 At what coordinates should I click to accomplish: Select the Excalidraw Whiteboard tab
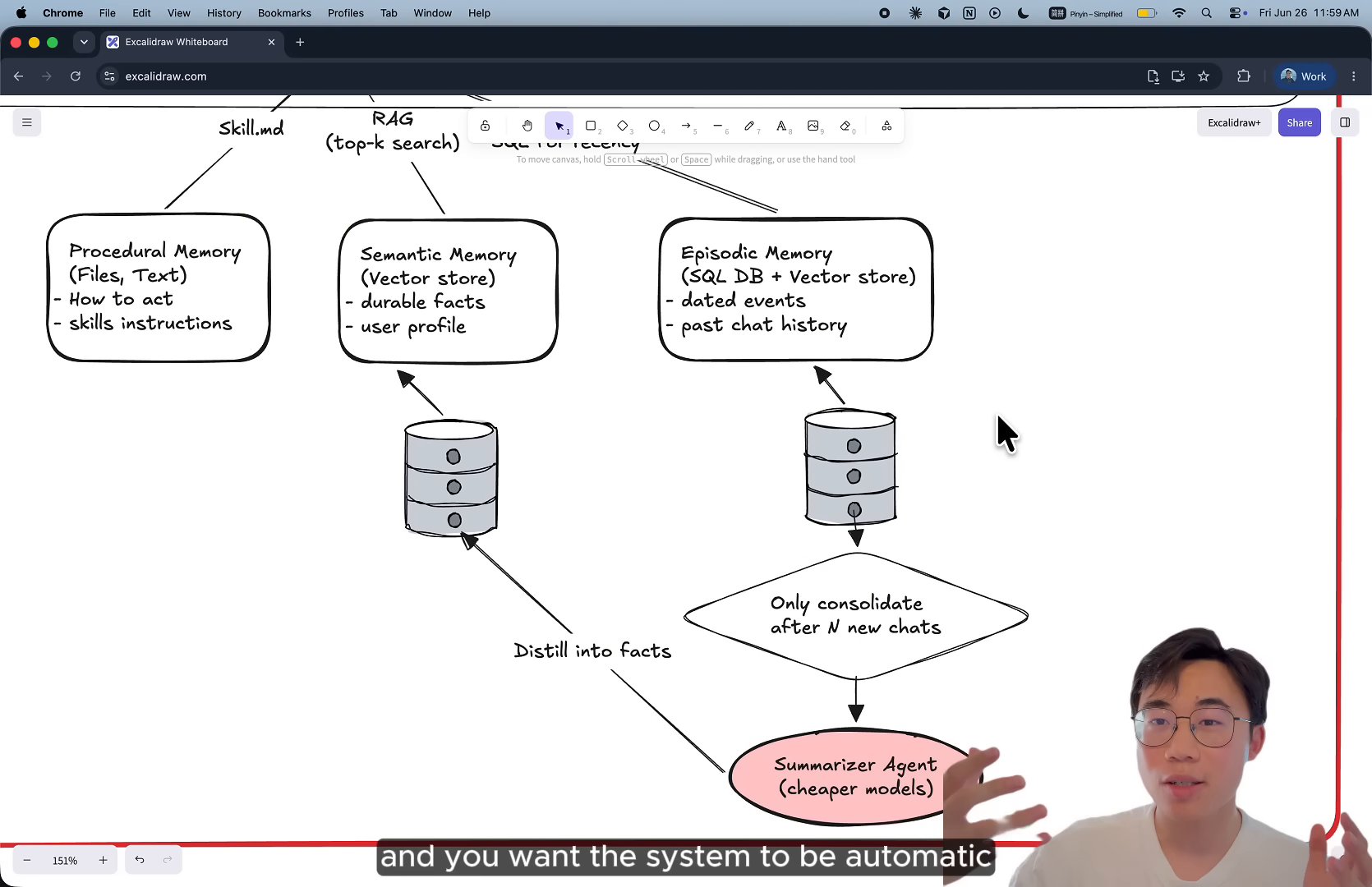pyautogui.click(x=191, y=42)
